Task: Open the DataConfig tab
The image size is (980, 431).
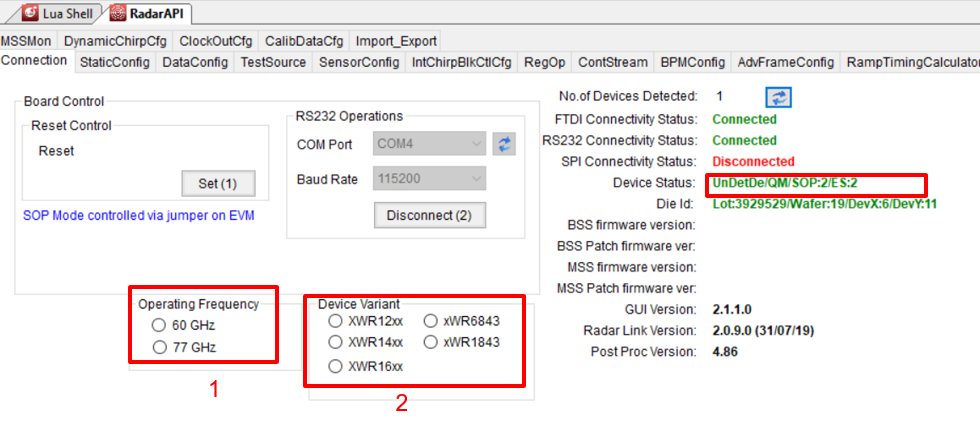Action: [194, 62]
